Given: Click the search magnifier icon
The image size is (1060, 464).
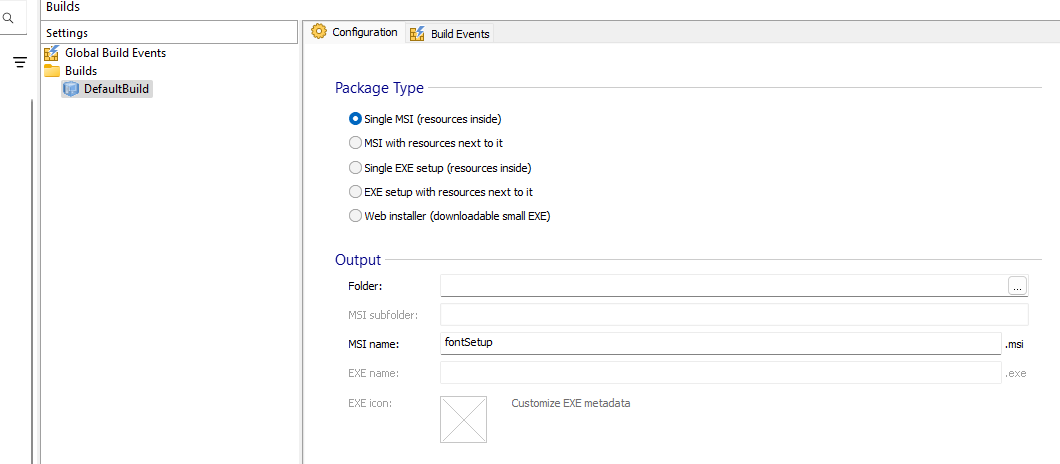Looking at the screenshot, I should (x=8, y=17).
